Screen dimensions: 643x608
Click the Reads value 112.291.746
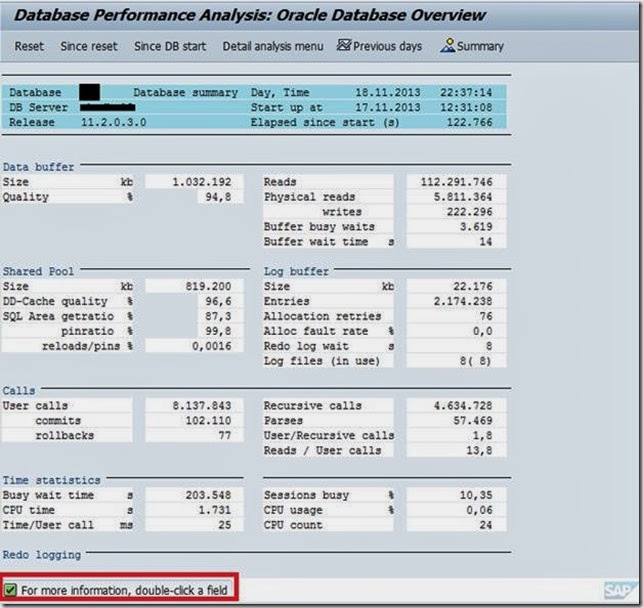(456, 182)
